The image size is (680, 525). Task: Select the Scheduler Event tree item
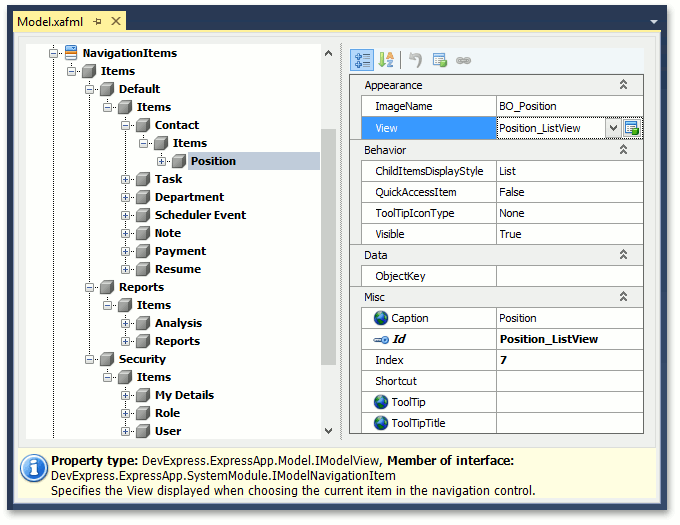click(200, 215)
